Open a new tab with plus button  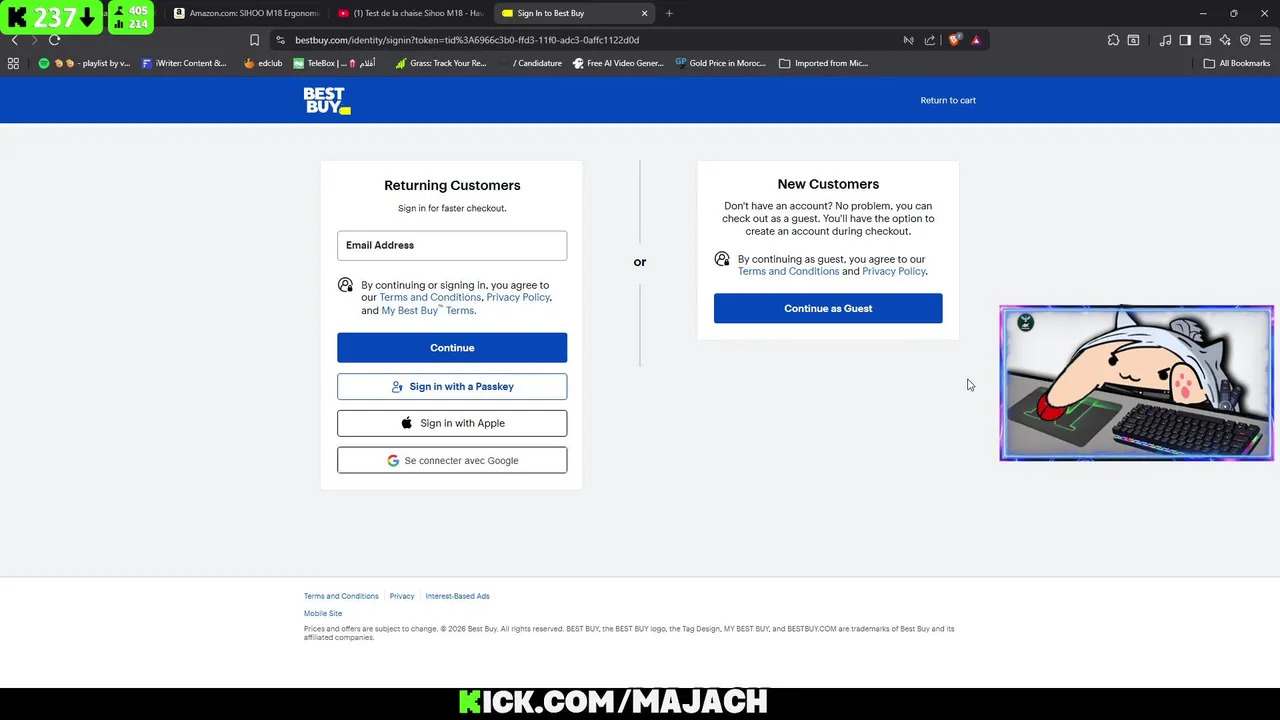[669, 13]
